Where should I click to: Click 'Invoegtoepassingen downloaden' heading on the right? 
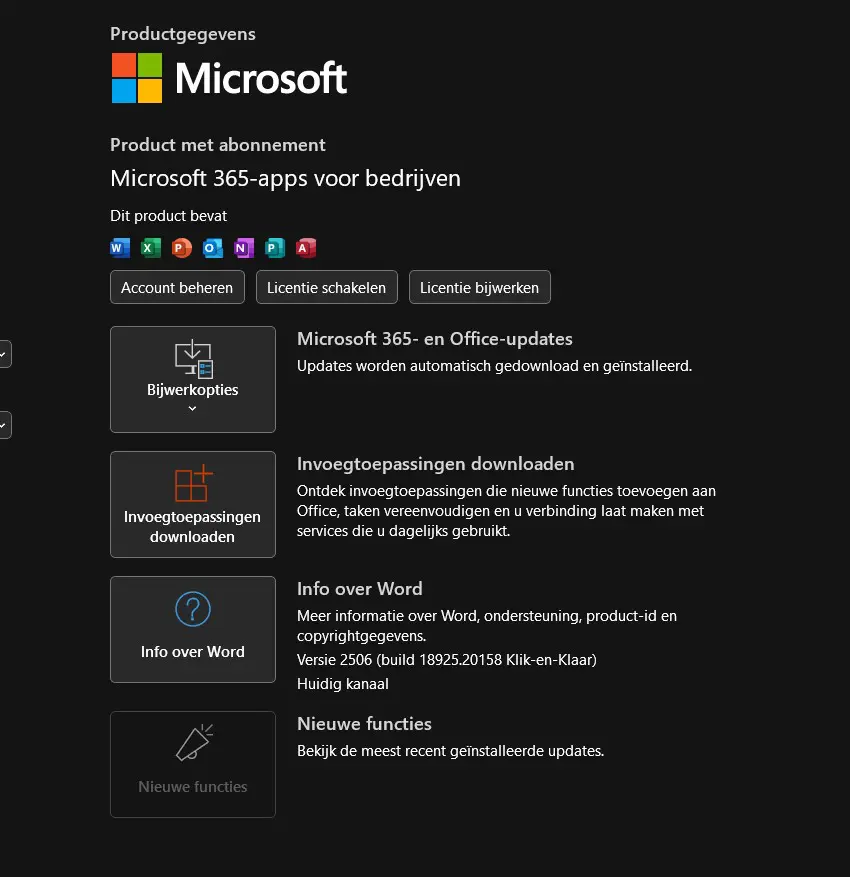(x=436, y=464)
